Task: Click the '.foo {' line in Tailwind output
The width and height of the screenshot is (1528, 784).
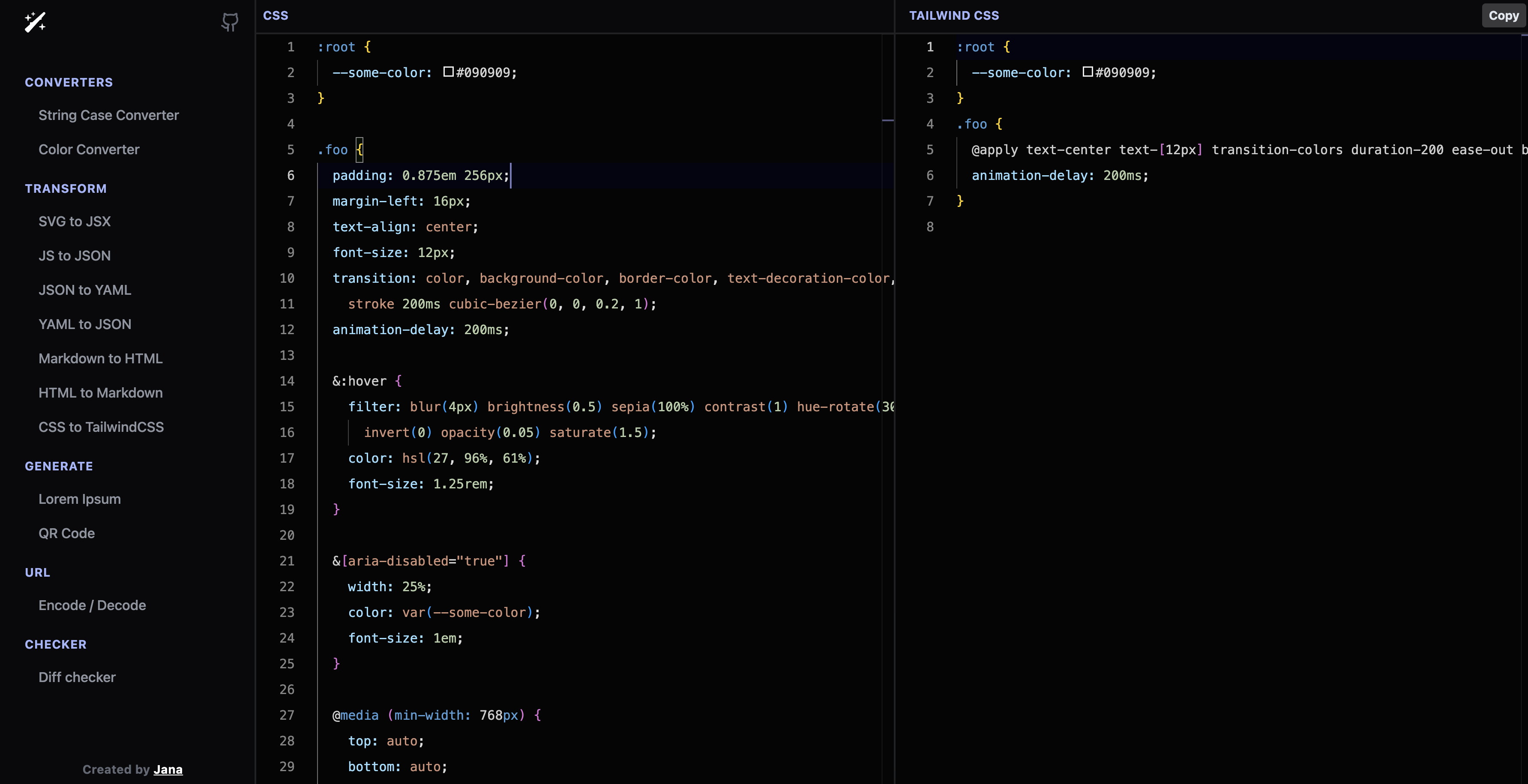Action: coord(980,124)
